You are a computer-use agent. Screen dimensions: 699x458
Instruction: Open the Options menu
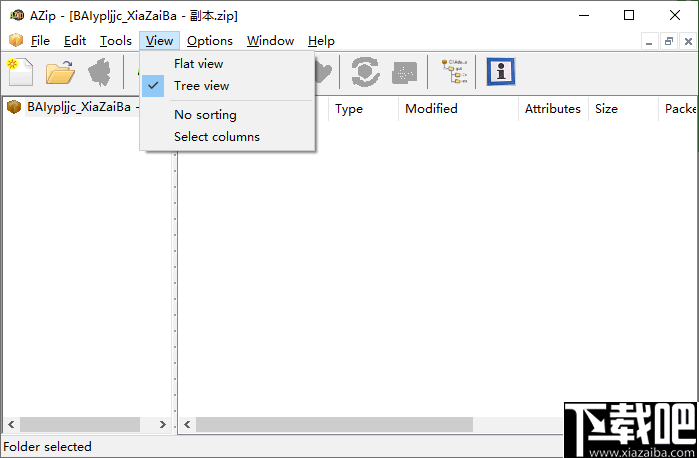(210, 41)
